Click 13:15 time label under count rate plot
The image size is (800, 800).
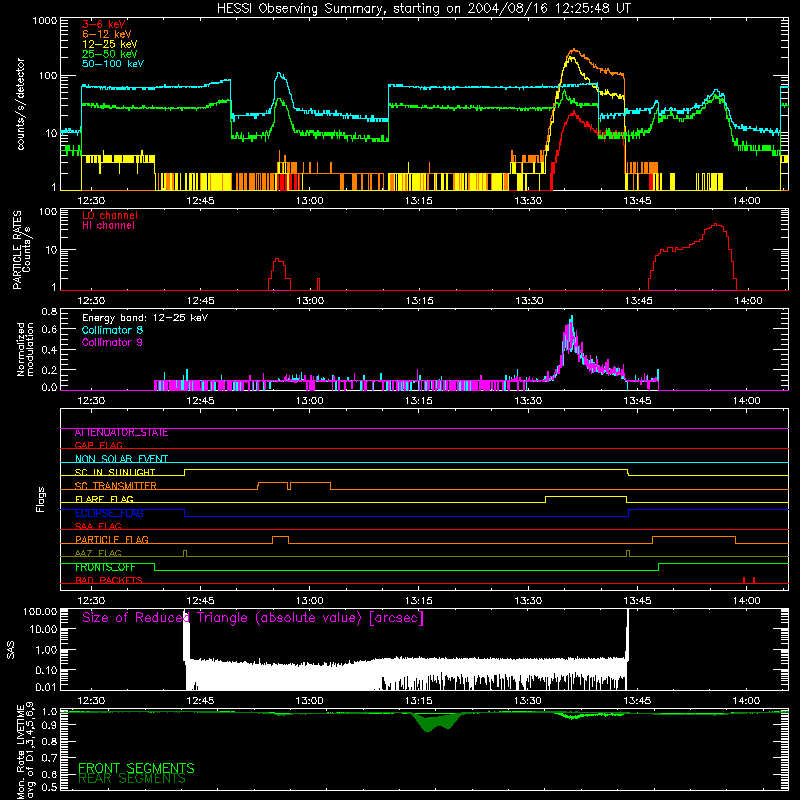point(419,201)
